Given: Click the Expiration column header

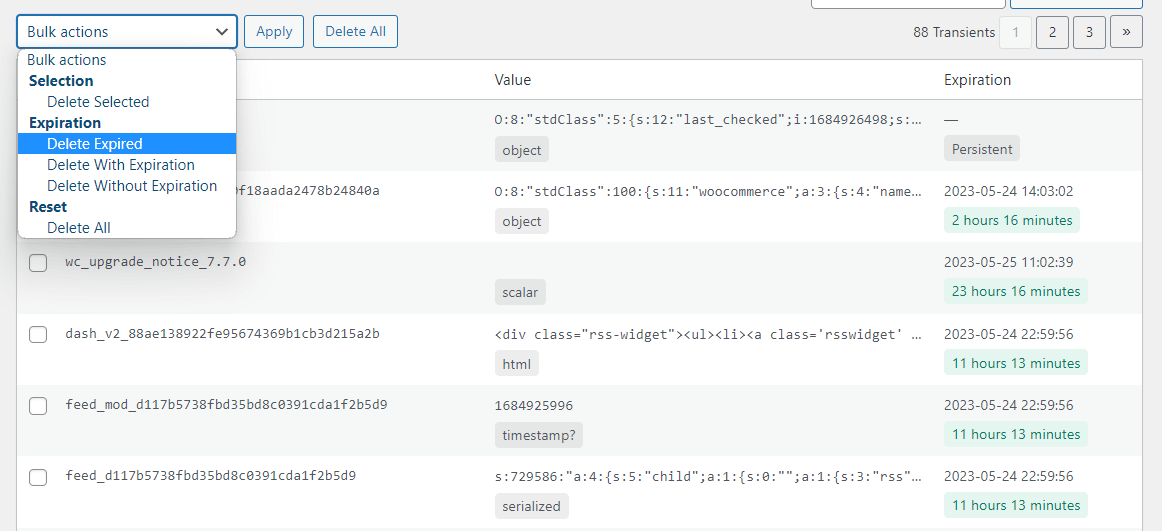Looking at the screenshot, I should (x=977, y=80).
